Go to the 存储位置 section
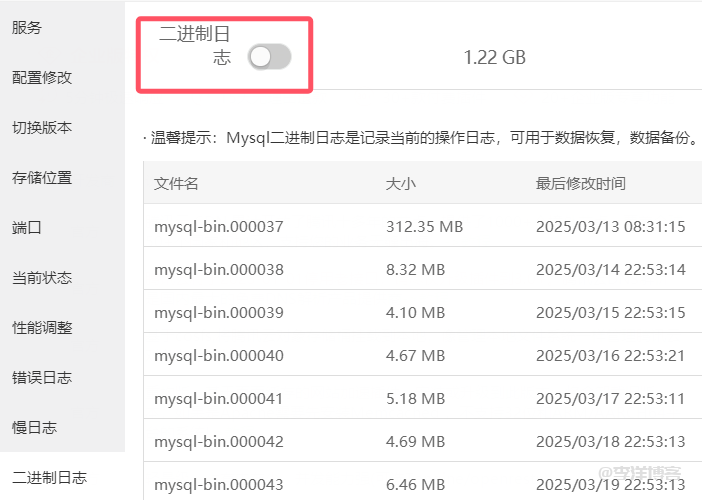 point(42,178)
